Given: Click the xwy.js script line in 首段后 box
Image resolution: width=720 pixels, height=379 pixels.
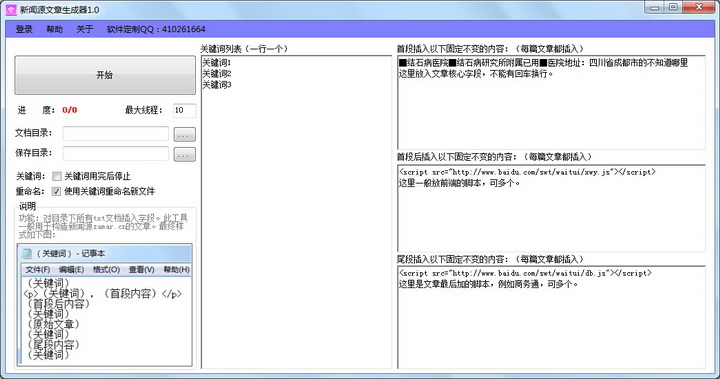Looking at the screenshot, I should click(x=528, y=172).
